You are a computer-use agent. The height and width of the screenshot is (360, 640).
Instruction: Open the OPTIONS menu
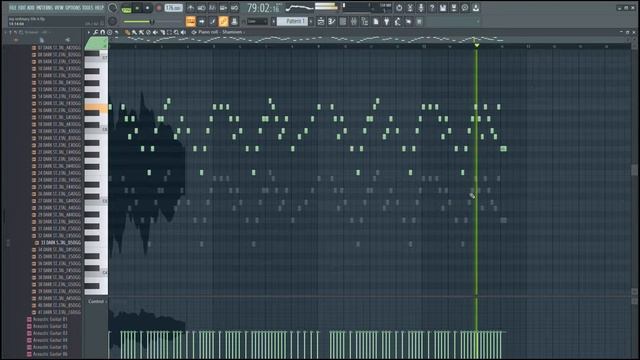coord(73,8)
